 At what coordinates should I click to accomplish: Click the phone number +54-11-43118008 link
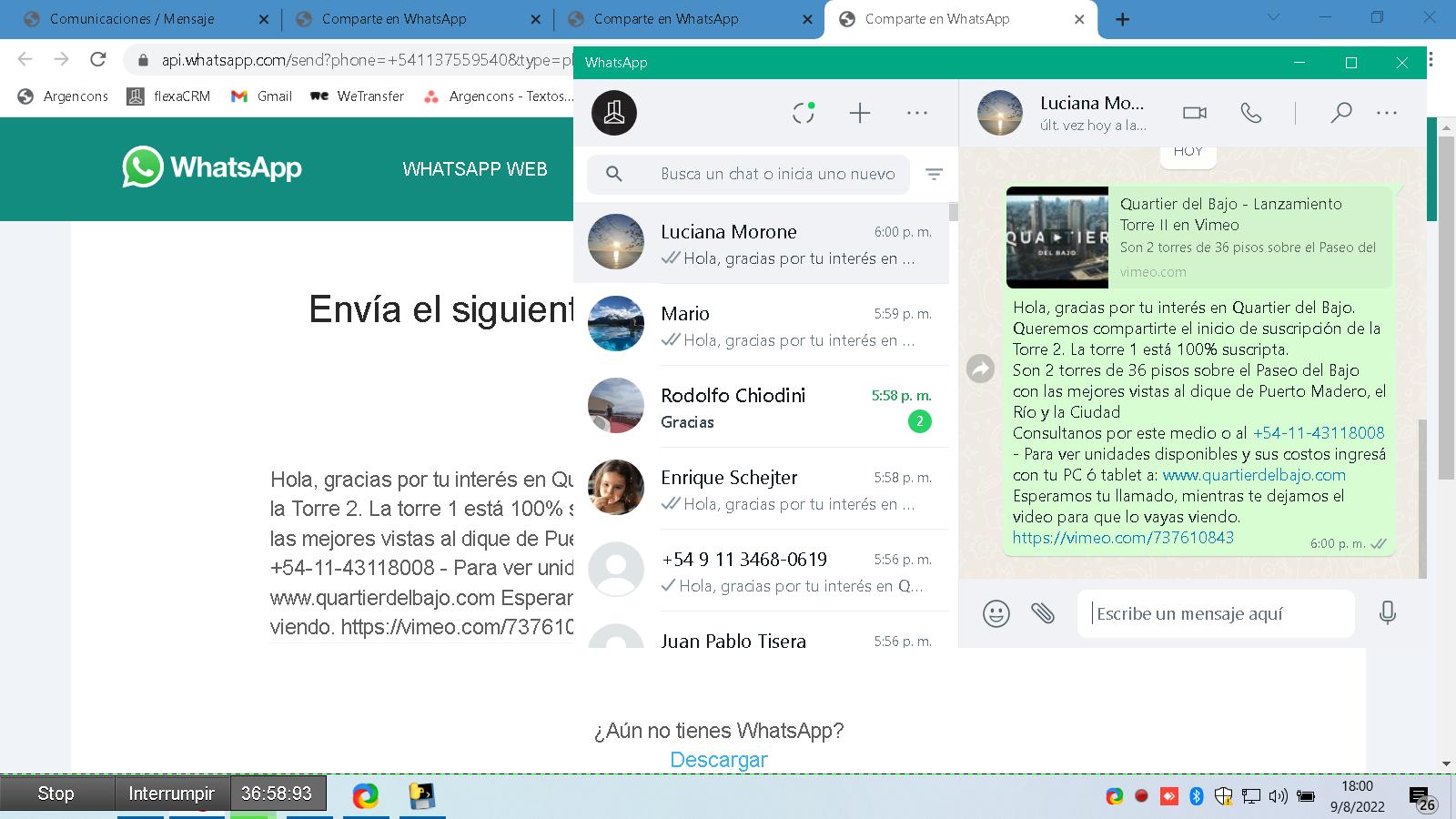pyautogui.click(x=1319, y=433)
